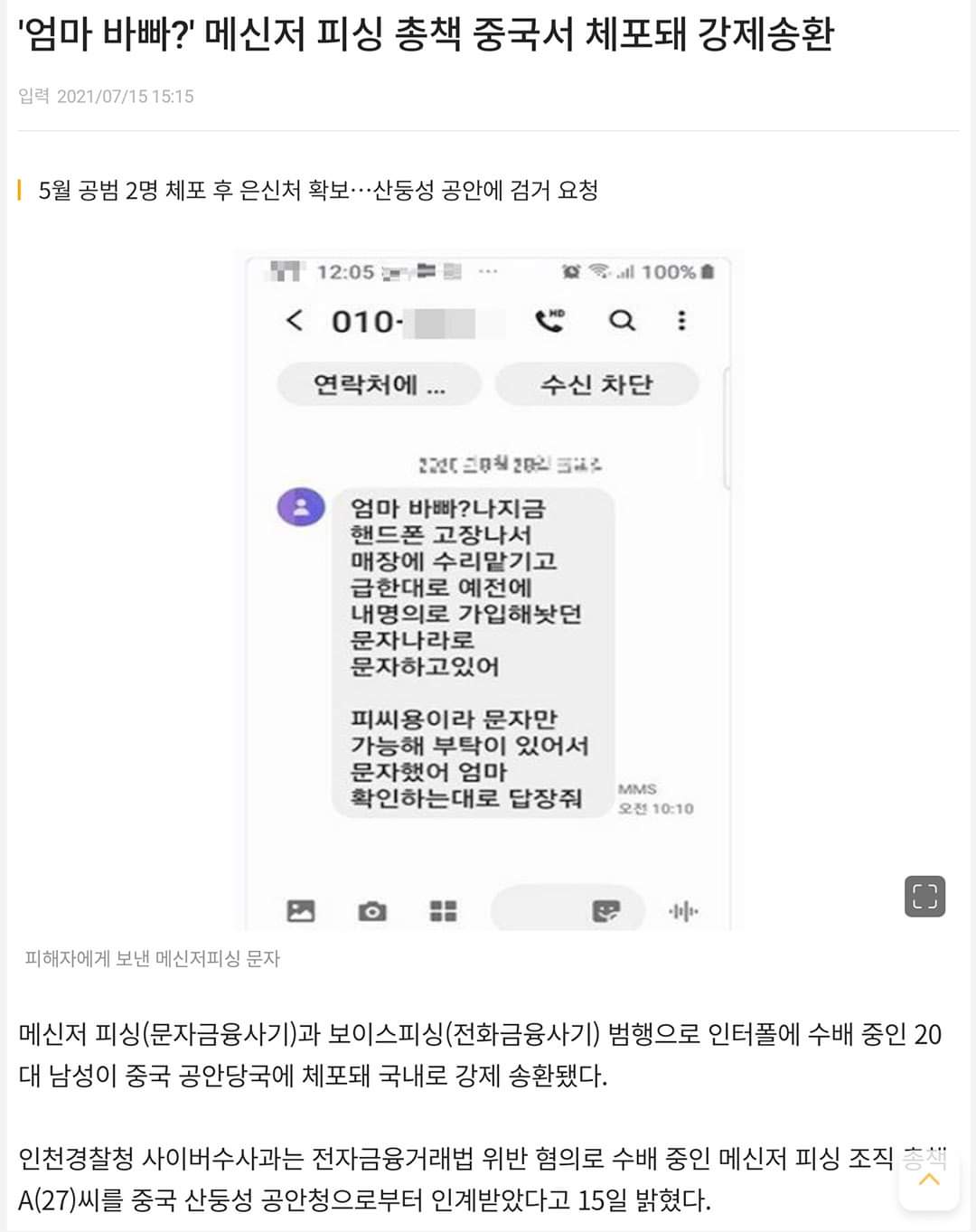Screen dimensions: 976x1232
Task: Tap the back arrow beside 010 number
Action: (x=295, y=320)
